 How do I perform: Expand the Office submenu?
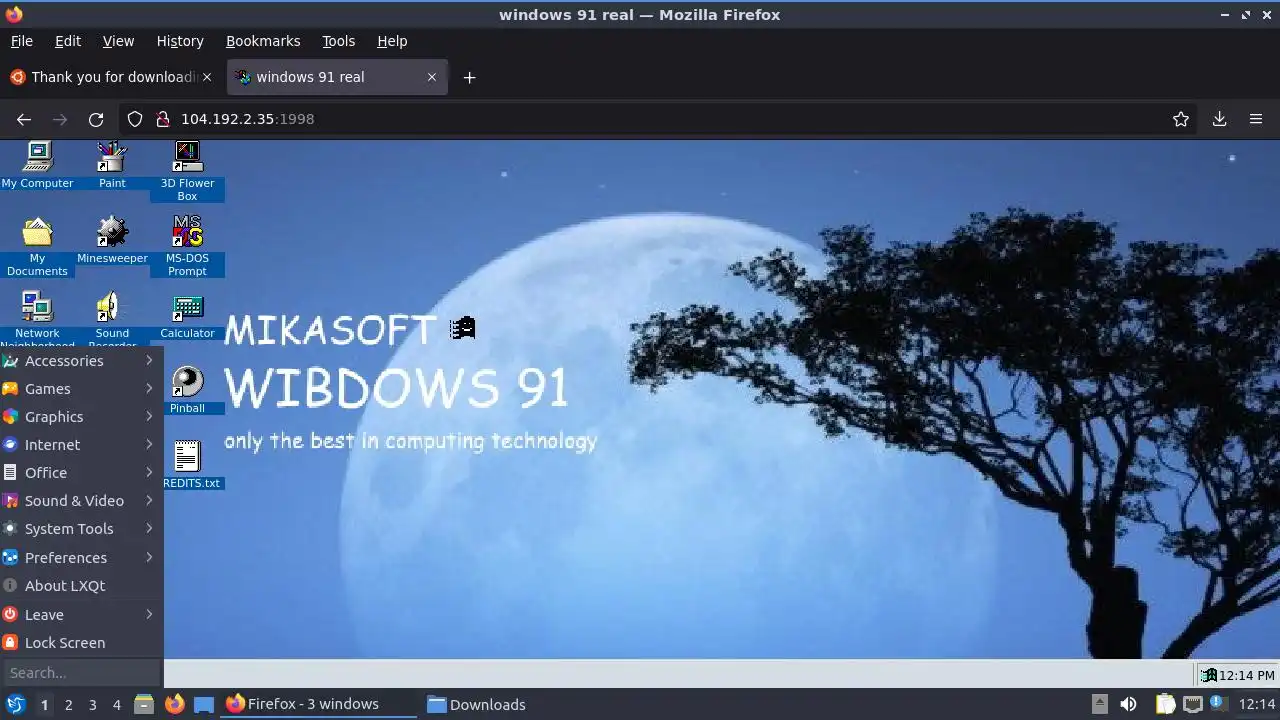point(81,473)
